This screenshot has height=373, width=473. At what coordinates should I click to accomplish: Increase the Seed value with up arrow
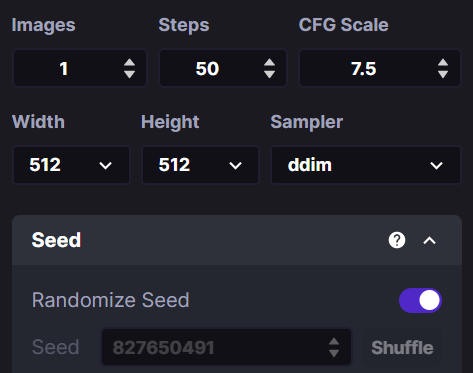point(334,342)
